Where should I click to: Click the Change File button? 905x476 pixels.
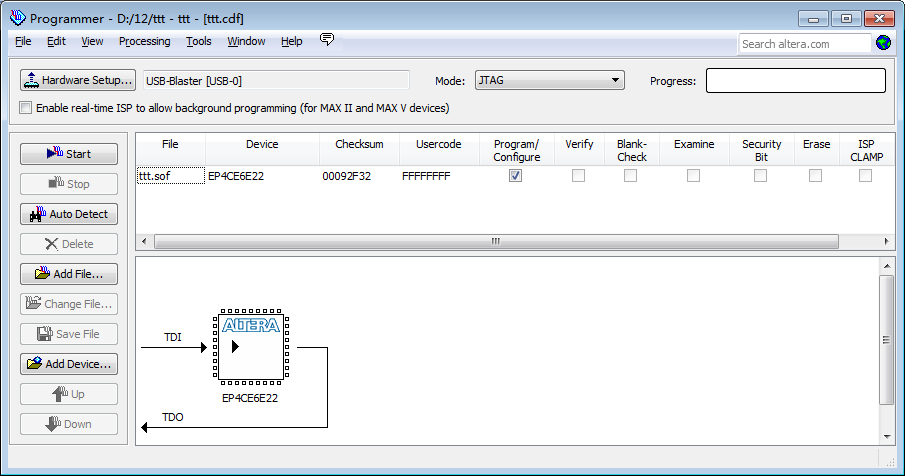69,304
